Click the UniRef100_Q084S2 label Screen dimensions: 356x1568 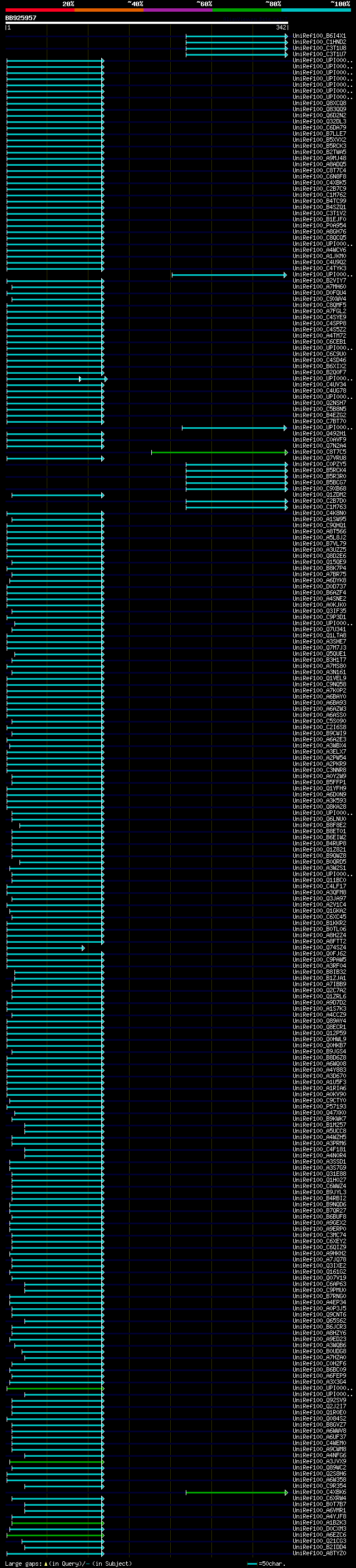319,1419
